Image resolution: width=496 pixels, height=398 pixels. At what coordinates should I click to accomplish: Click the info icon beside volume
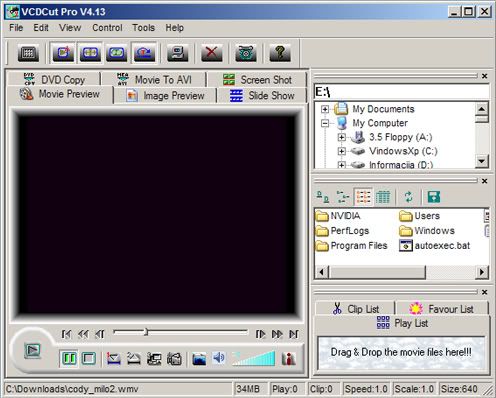(288, 359)
